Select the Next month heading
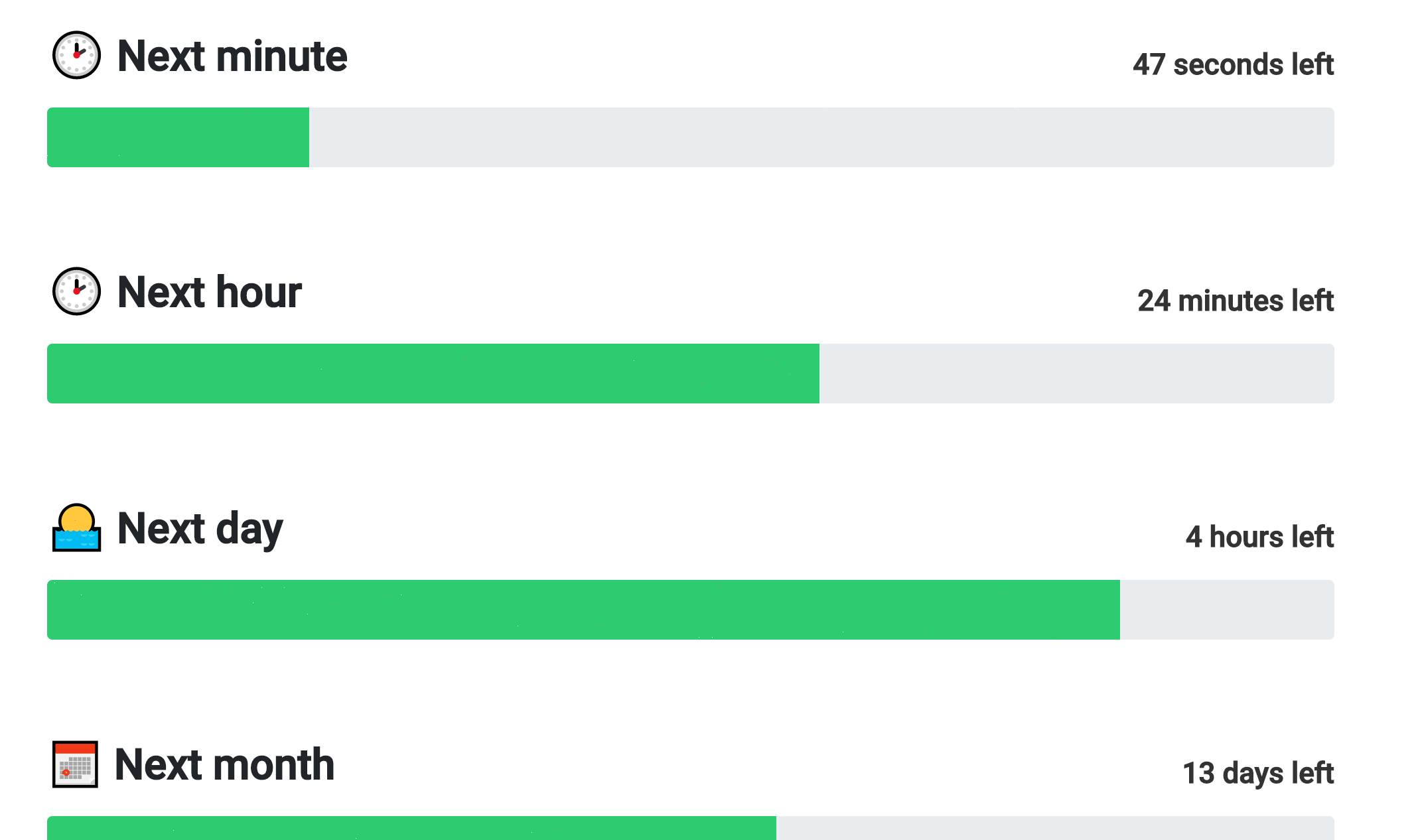The image size is (1416, 840). pos(225,764)
